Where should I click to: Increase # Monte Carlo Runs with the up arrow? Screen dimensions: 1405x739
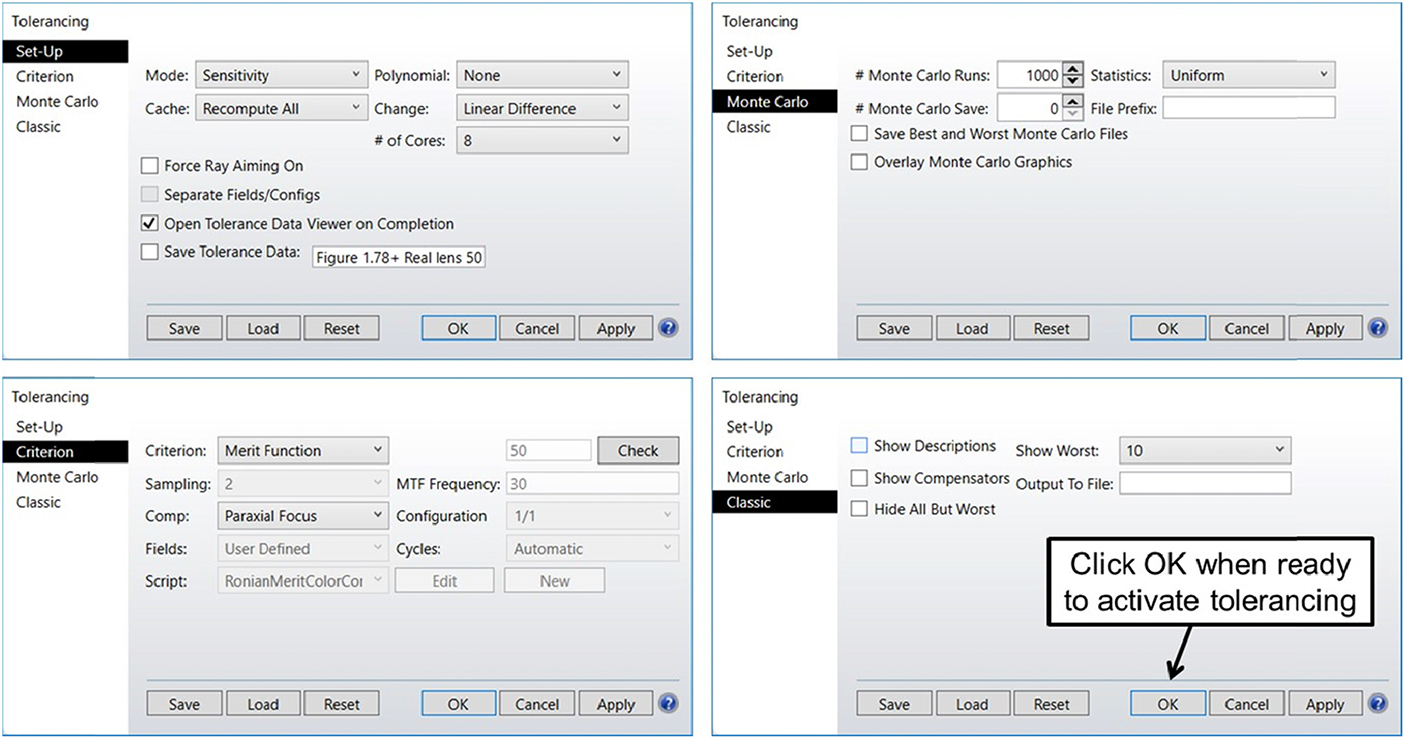click(1073, 70)
